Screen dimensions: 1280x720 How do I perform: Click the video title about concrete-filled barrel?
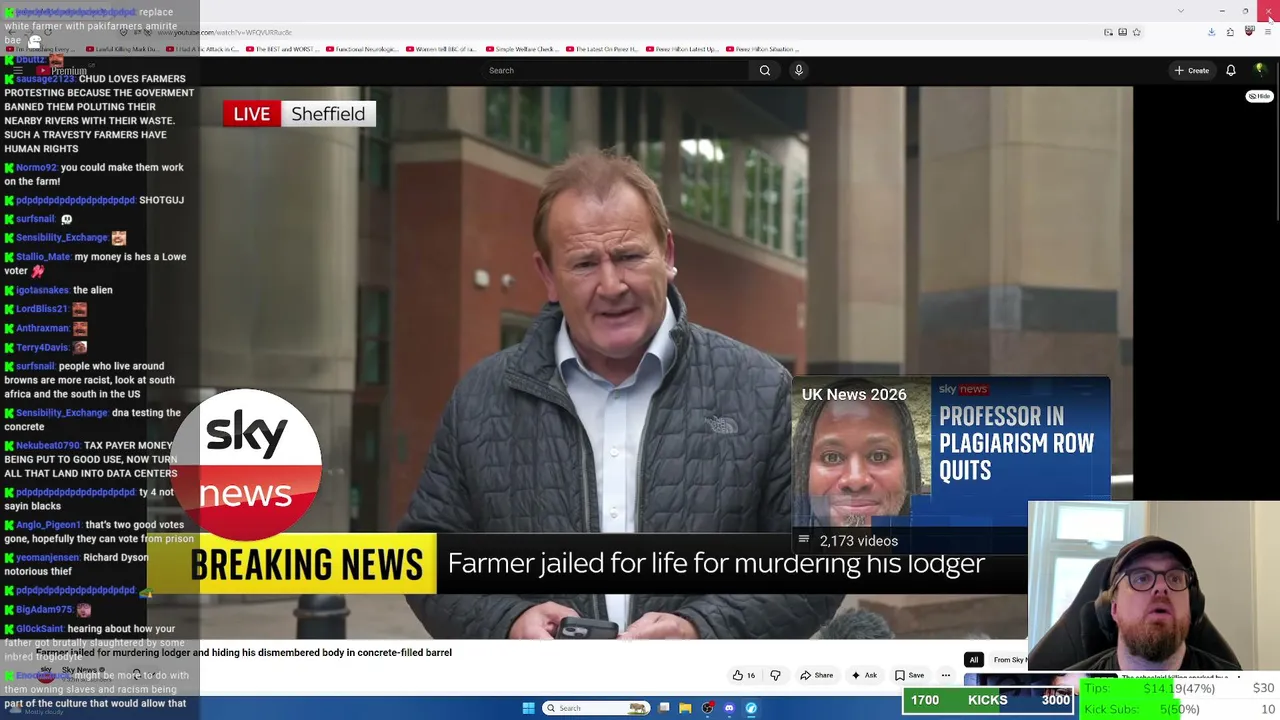(244, 653)
